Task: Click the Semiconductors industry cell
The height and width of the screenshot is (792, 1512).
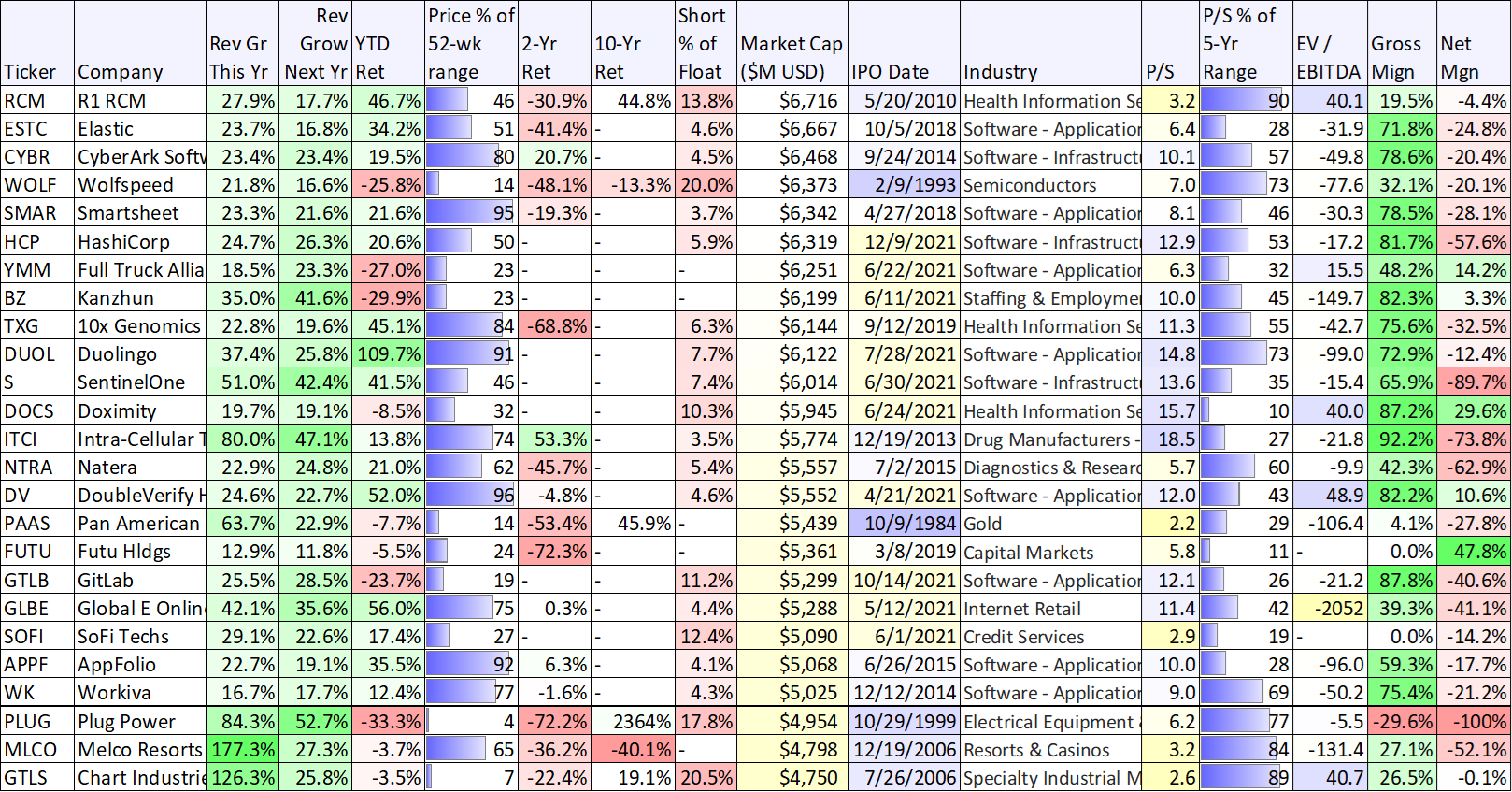Action: click(x=1051, y=185)
